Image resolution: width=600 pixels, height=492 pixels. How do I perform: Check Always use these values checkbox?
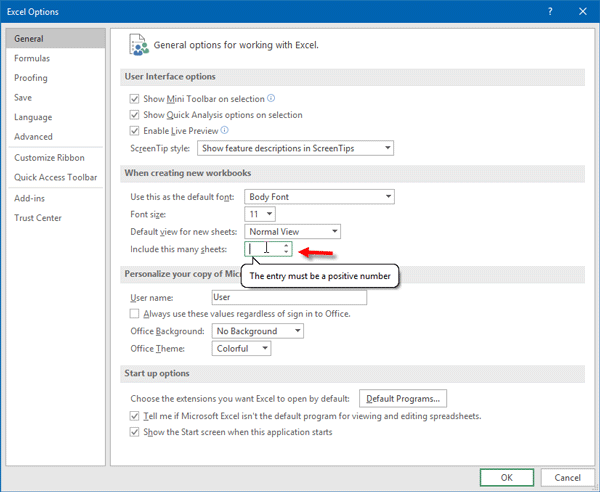click(134, 314)
